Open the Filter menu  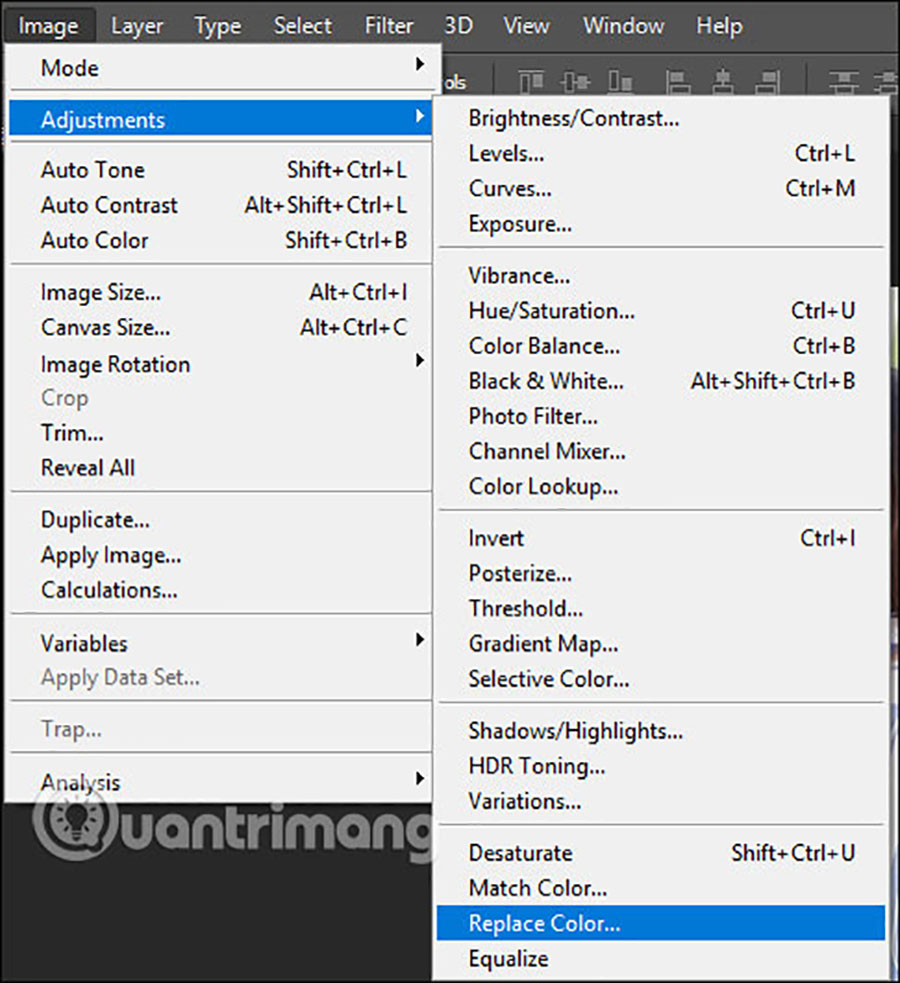click(x=389, y=25)
